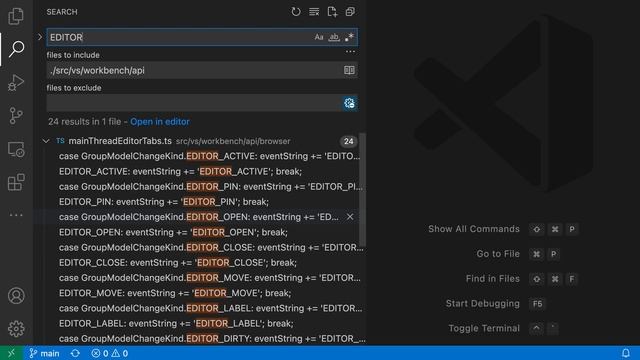Open the Explorer view in activity bar

click(x=16, y=16)
